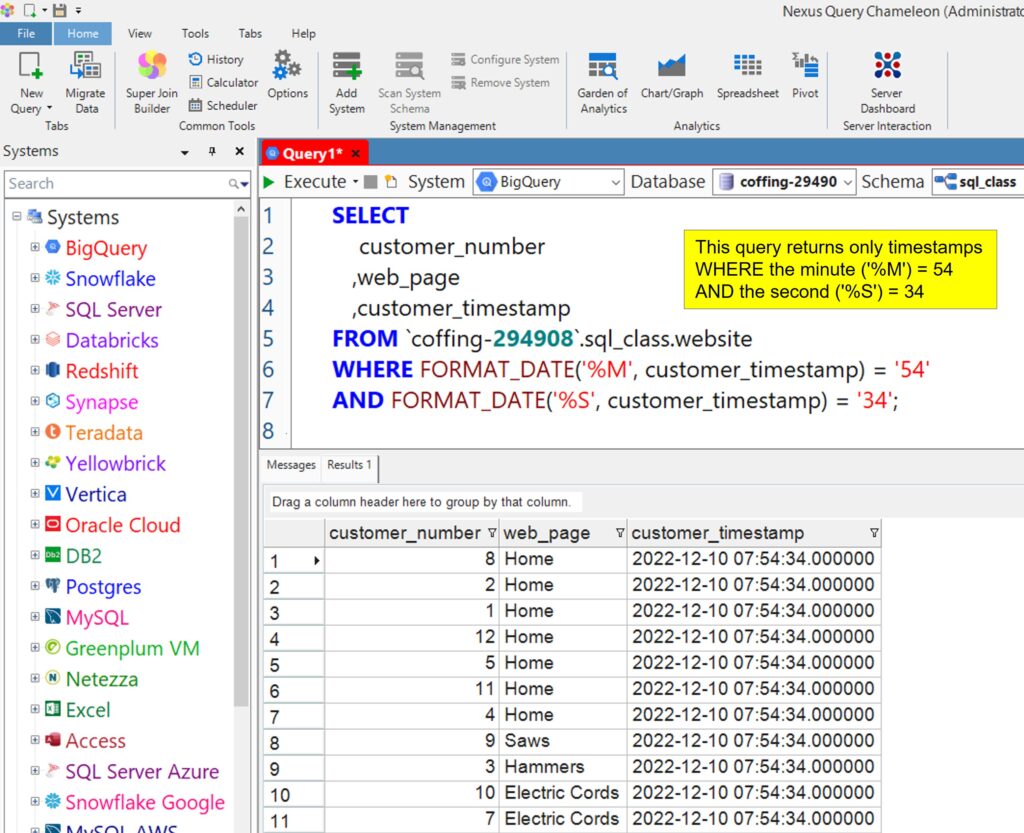
Task: Filter the customer_number column
Action: (491, 534)
